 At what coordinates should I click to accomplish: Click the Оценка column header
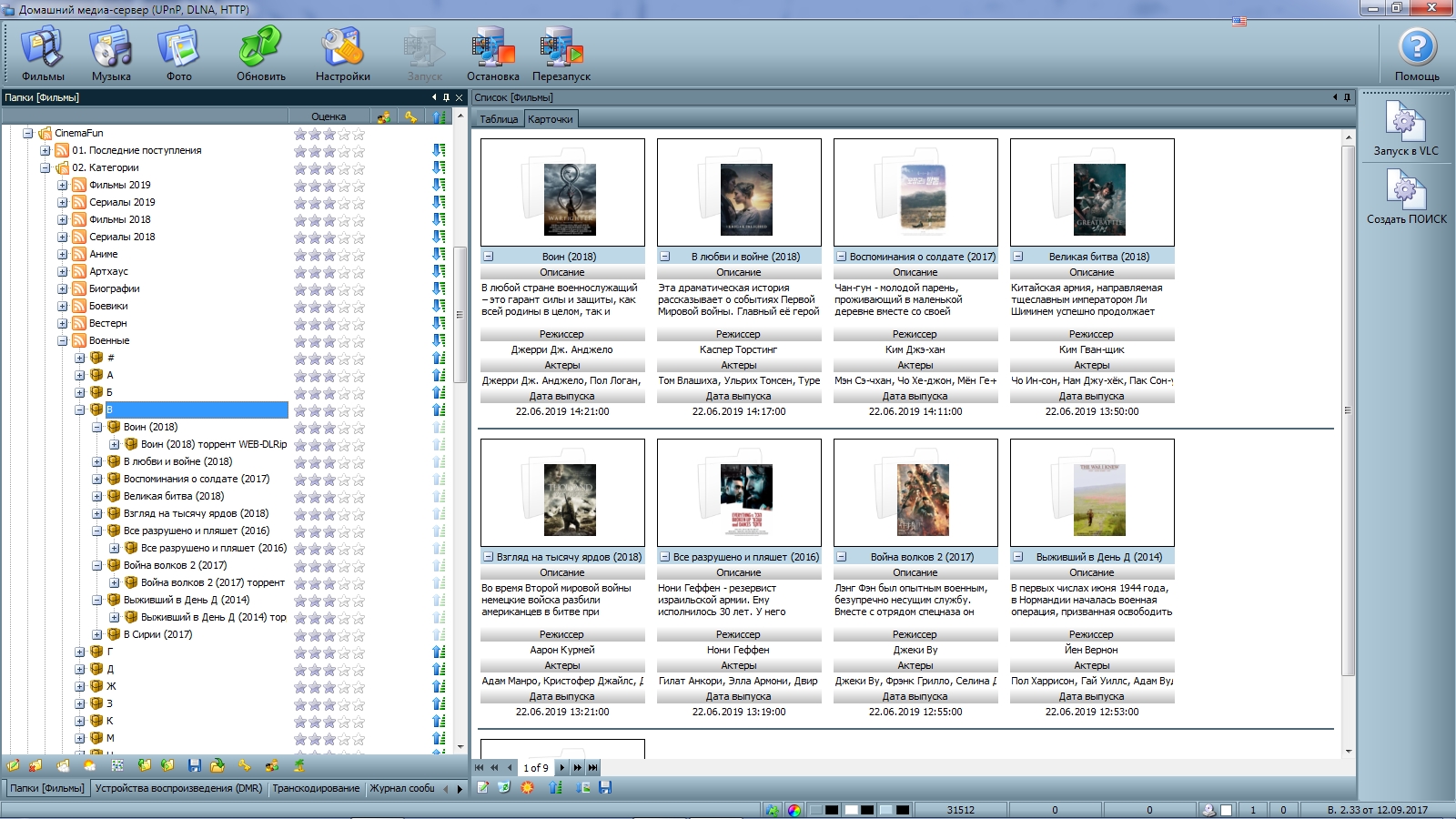[329, 116]
